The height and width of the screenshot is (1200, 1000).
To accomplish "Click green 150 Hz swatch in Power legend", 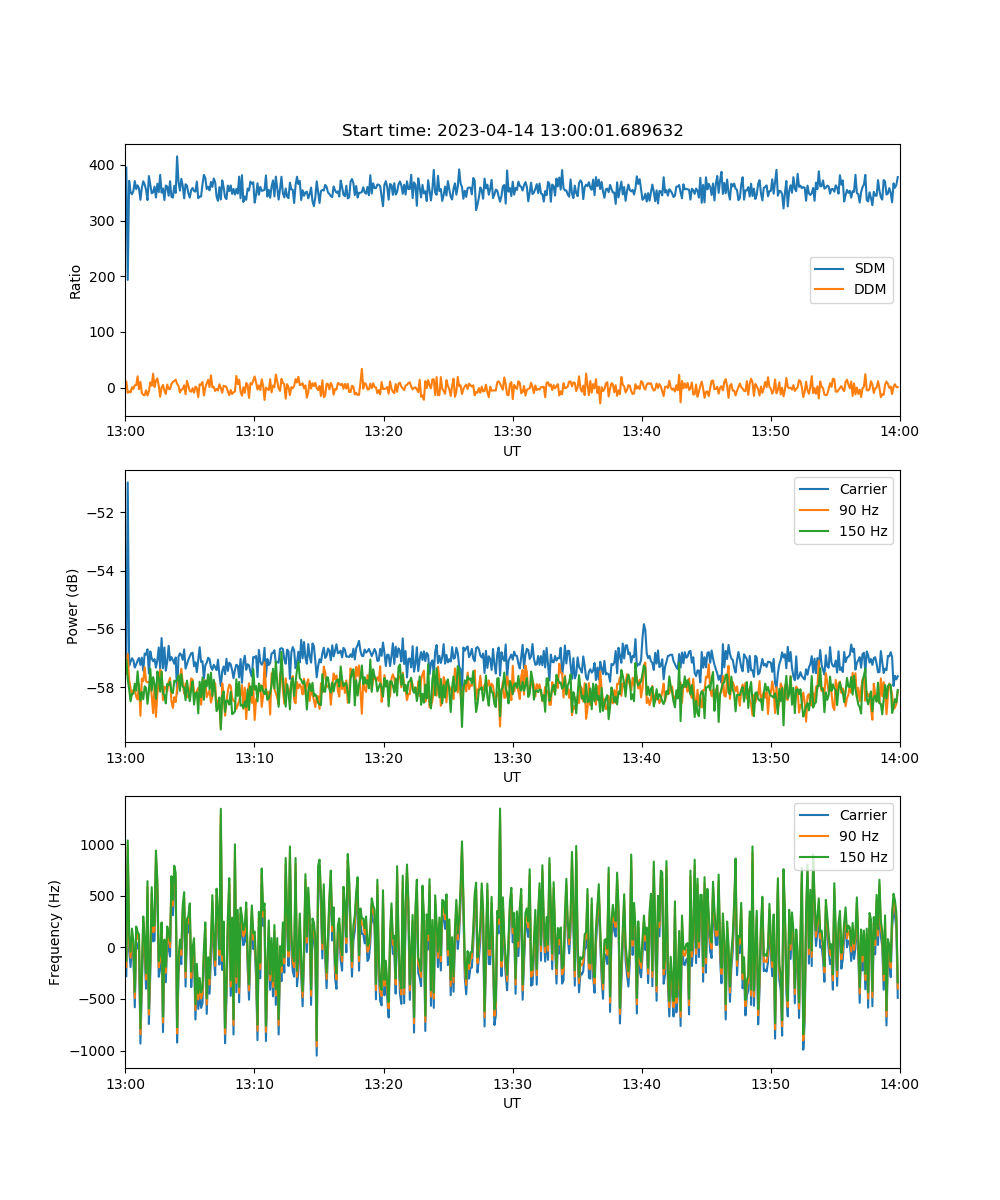I will tap(814, 531).
